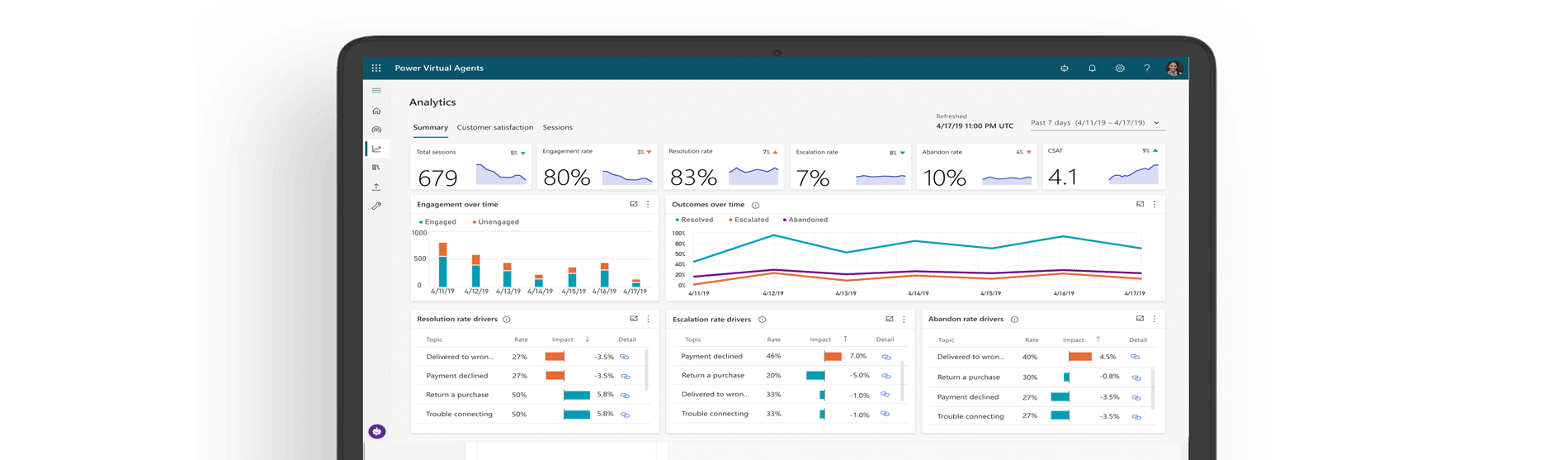
Task: Open Manage wrench icon in sidebar
Action: pos(376,206)
